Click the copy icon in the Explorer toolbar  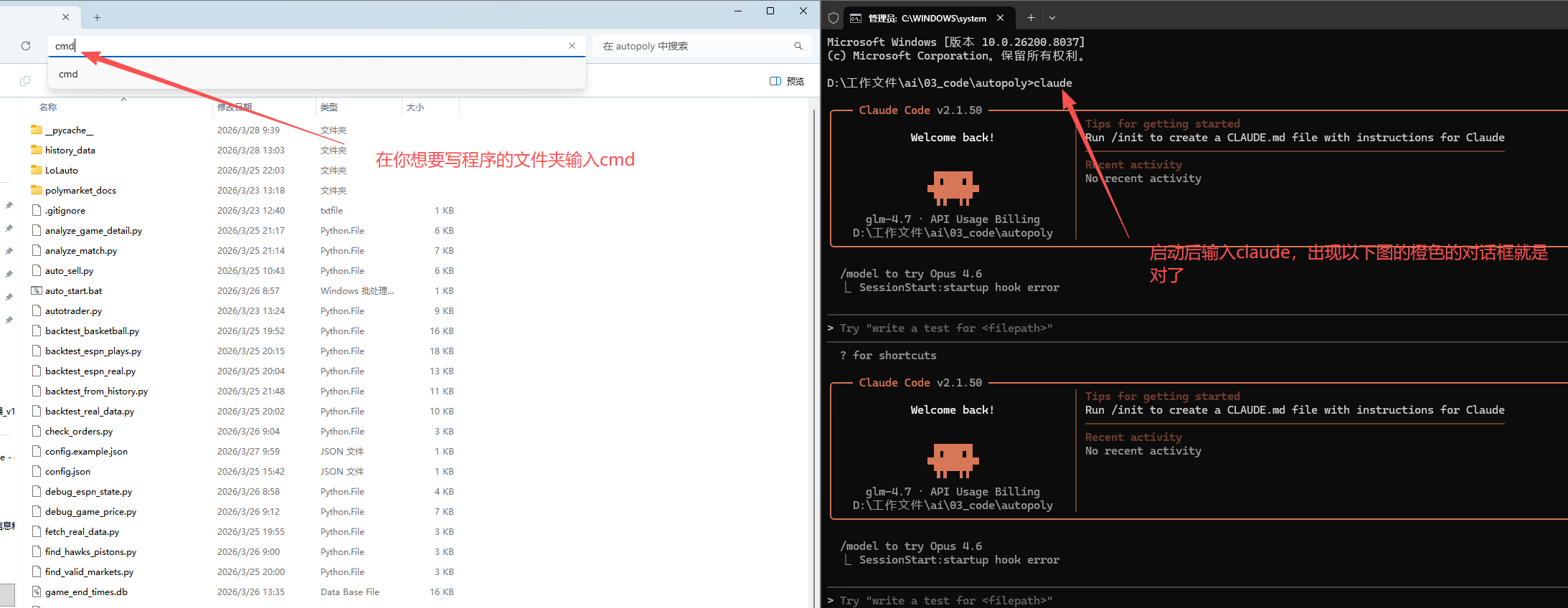25,81
